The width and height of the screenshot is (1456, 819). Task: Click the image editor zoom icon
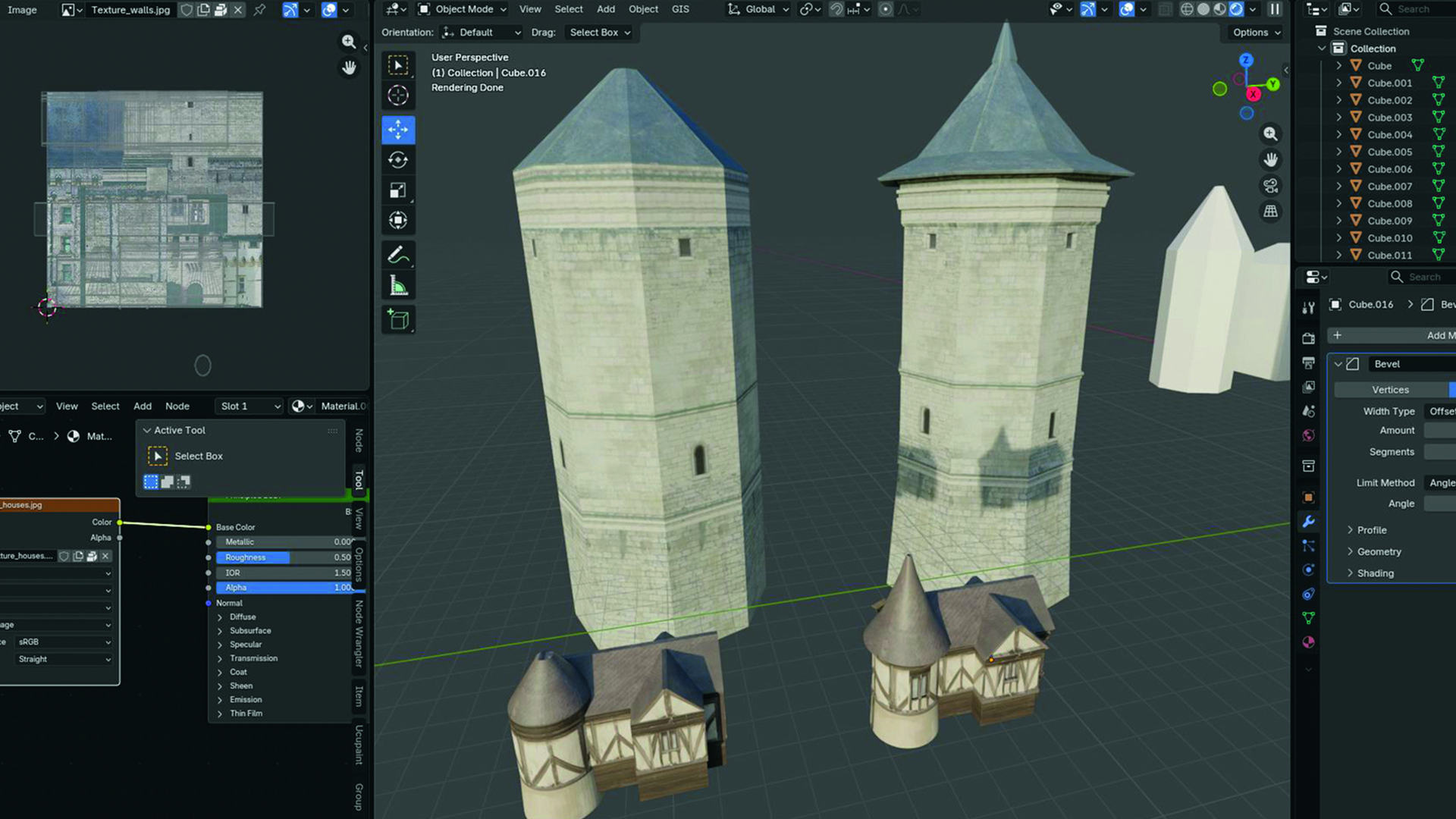point(349,42)
